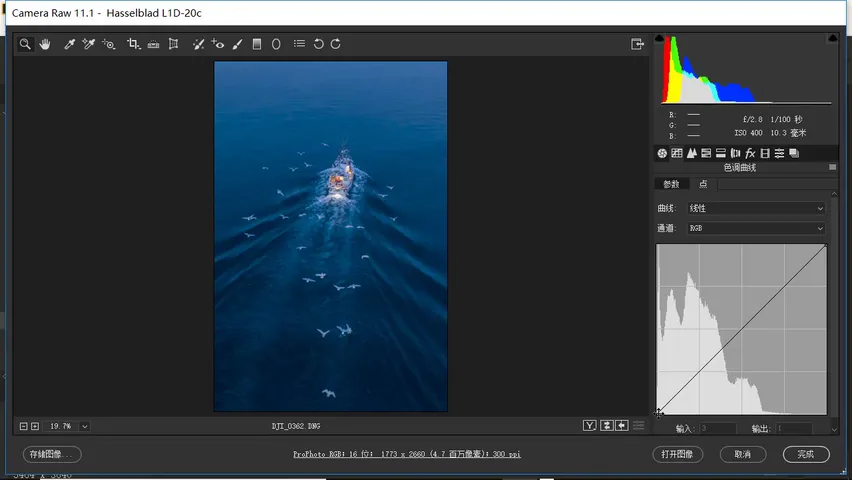
Task: Switch to the 参数 curve tab
Action: (672, 184)
